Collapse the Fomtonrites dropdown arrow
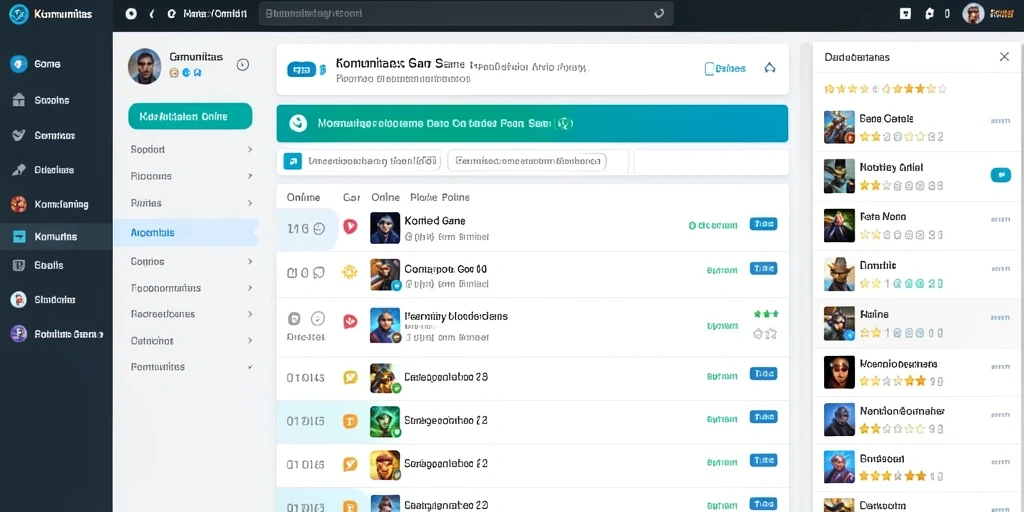The image size is (1024, 512). pos(249,367)
